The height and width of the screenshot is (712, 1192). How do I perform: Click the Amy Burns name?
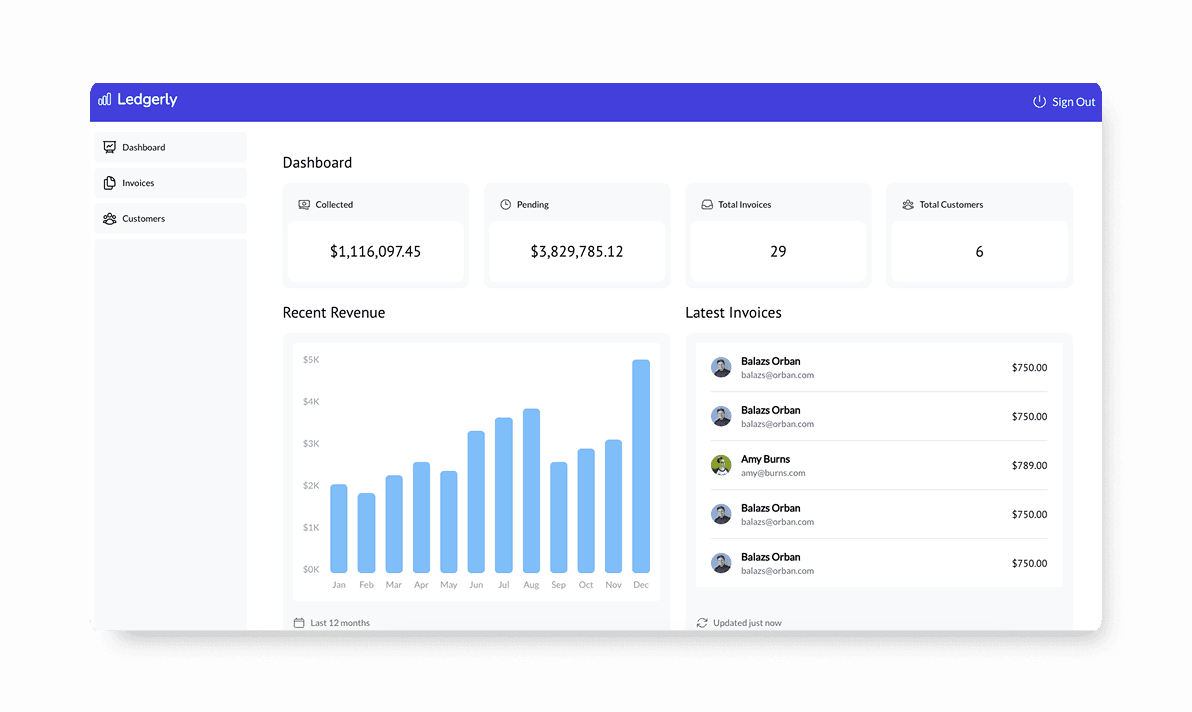click(x=766, y=459)
